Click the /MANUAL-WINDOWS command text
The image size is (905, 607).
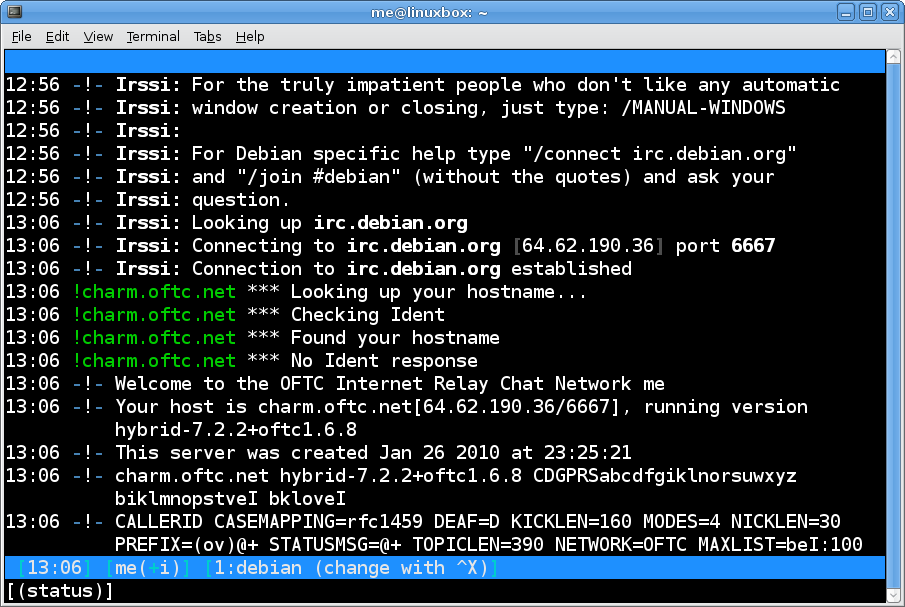coord(703,107)
